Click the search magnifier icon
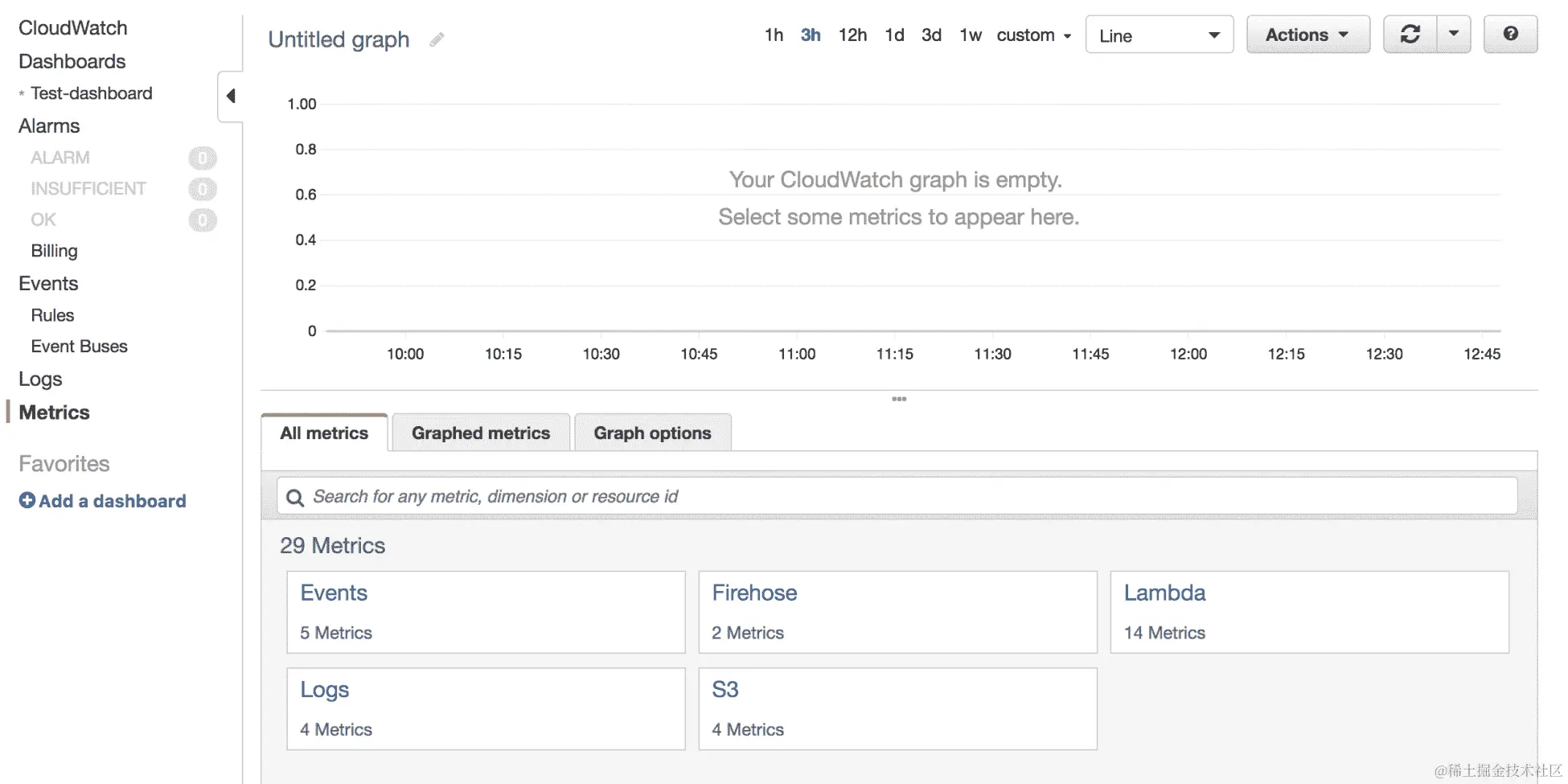 (295, 497)
